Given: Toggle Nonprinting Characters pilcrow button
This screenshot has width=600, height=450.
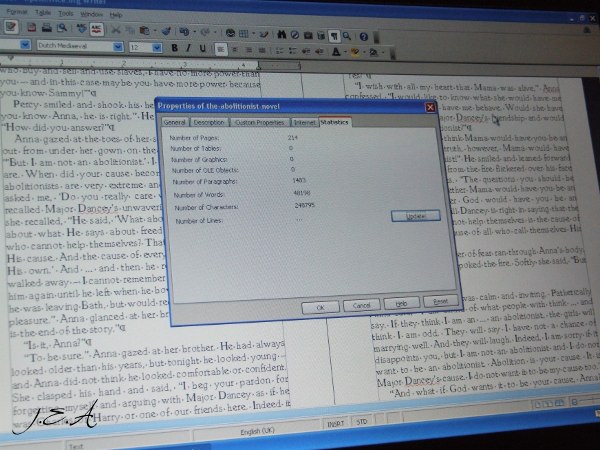Looking at the screenshot, I should pos(334,36).
